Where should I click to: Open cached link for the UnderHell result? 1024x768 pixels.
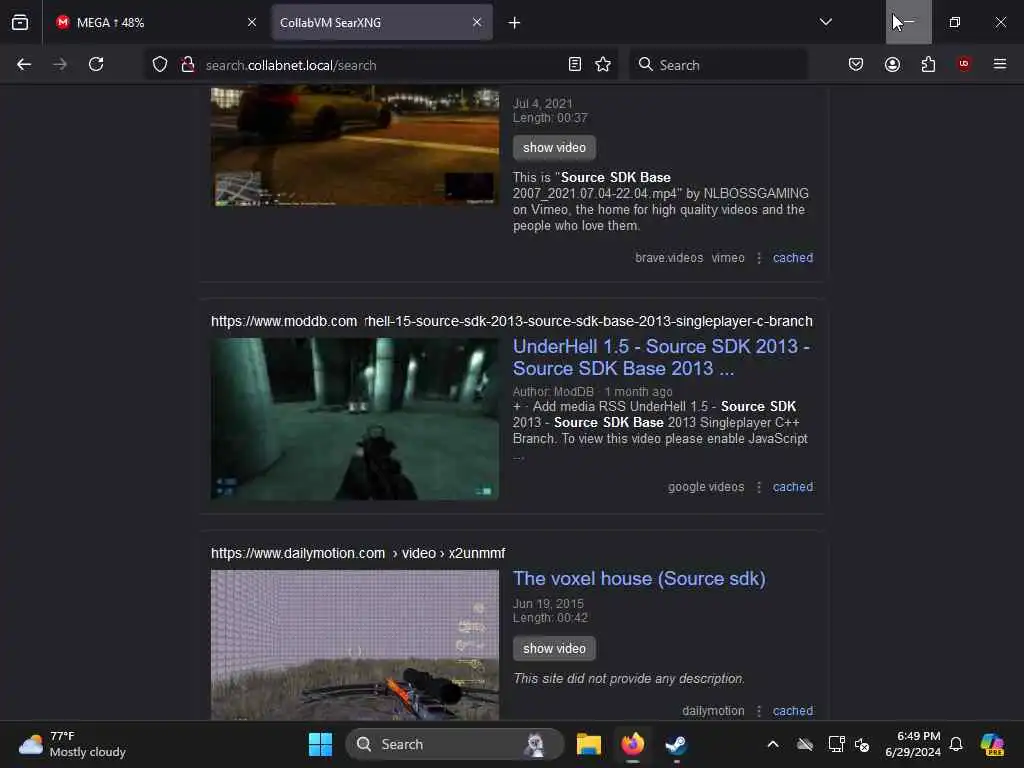click(x=793, y=487)
